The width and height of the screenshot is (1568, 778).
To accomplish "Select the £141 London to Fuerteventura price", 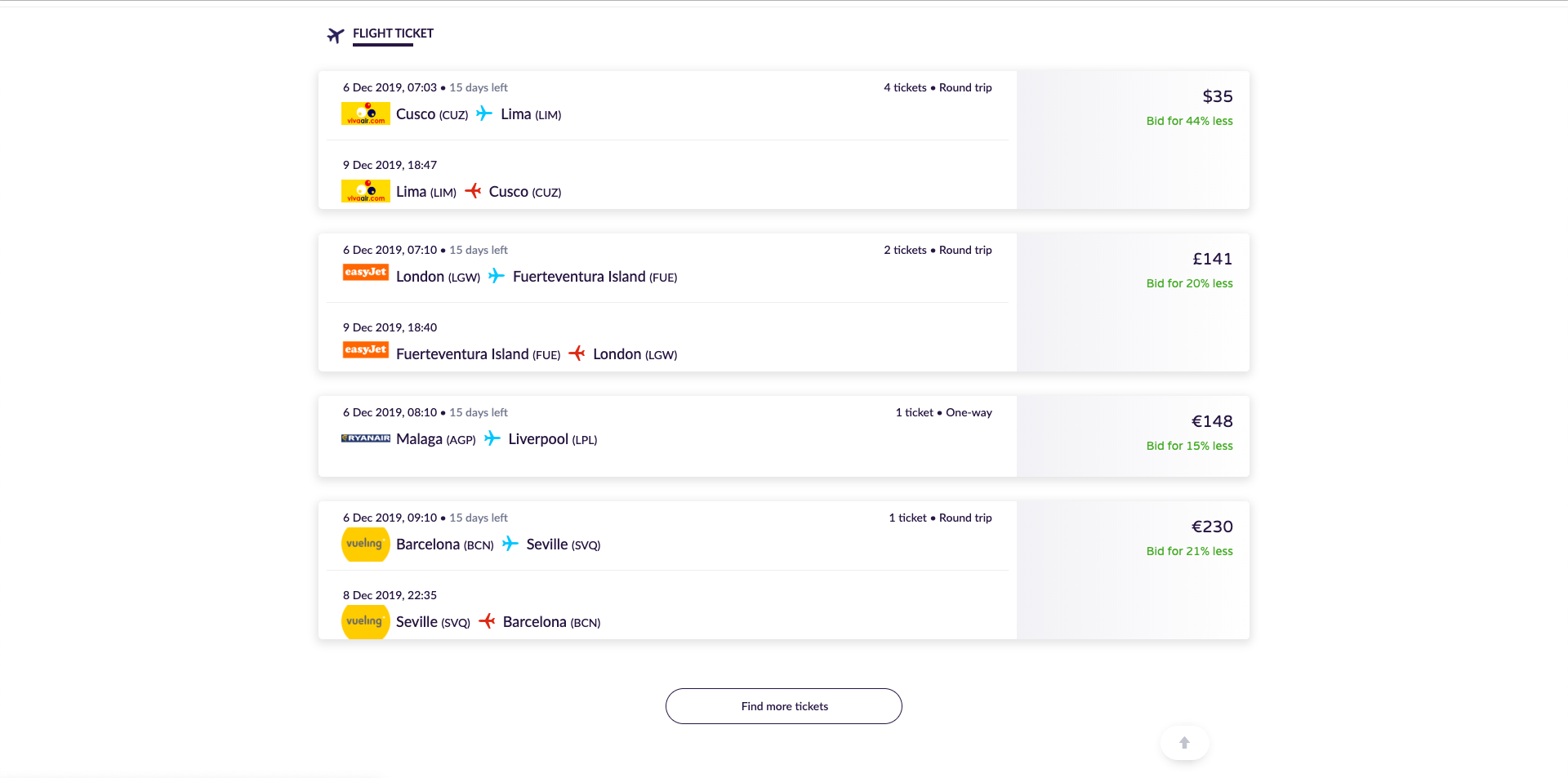I will [x=1212, y=259].
